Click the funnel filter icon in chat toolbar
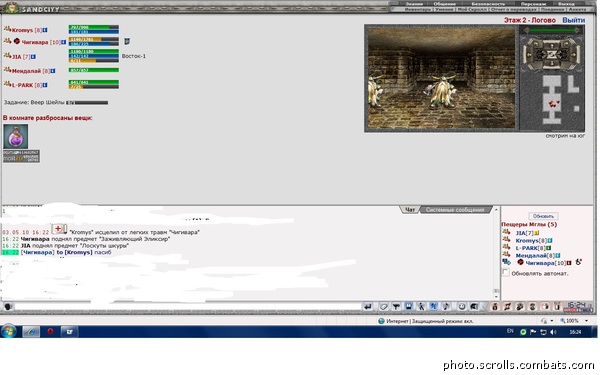Screen dimensions: 600x375 pos(396,307)
